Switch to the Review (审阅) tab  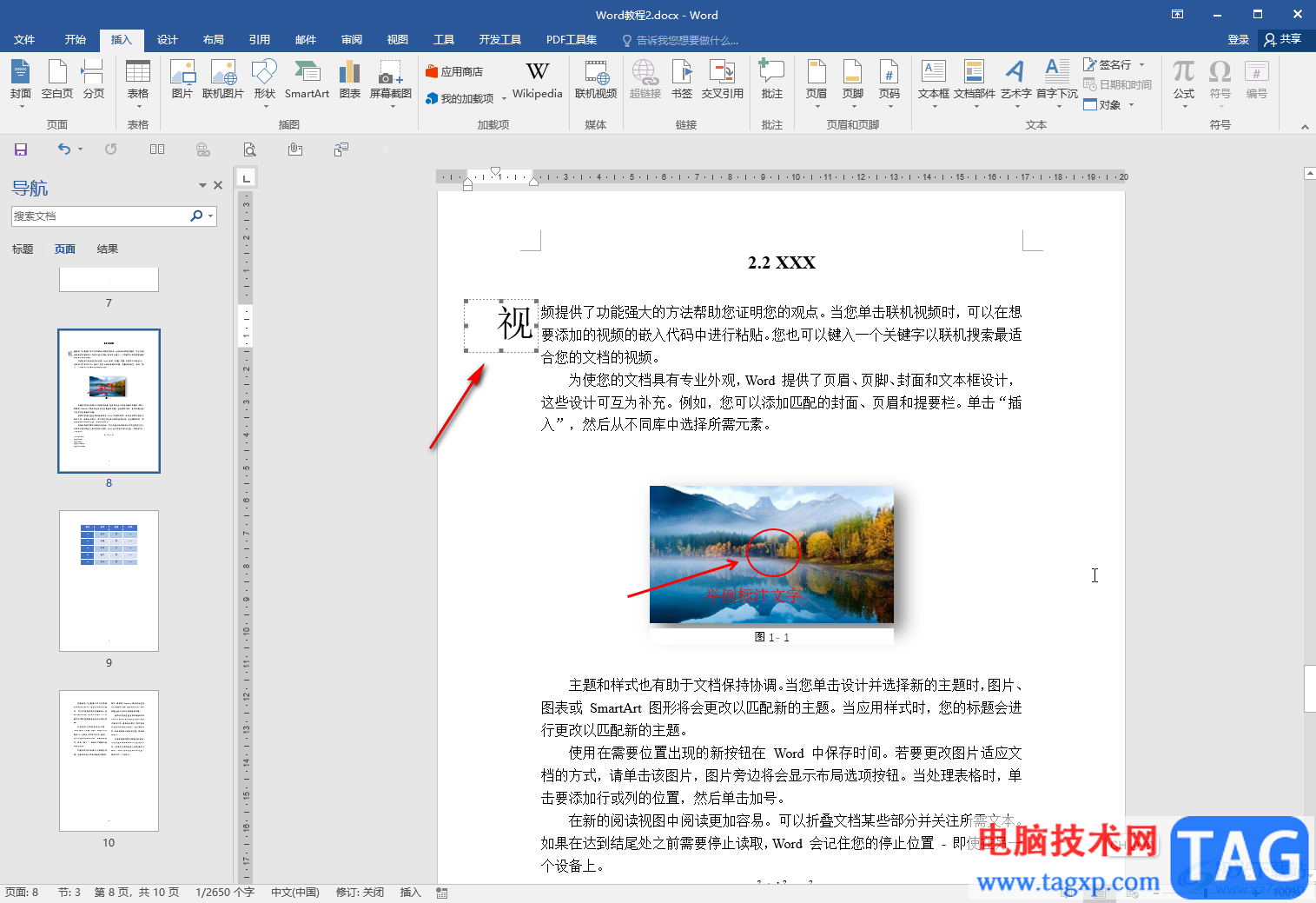[352, 39]
